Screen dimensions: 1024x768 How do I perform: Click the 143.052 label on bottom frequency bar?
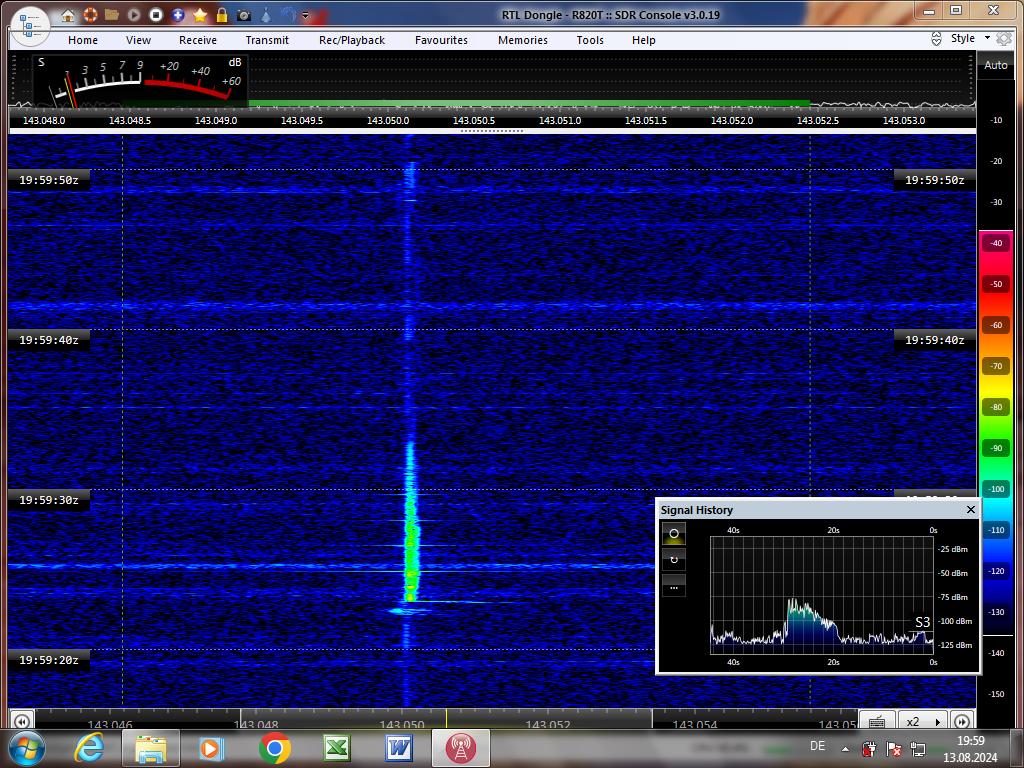pyautogui.click(x=547, y=724)
